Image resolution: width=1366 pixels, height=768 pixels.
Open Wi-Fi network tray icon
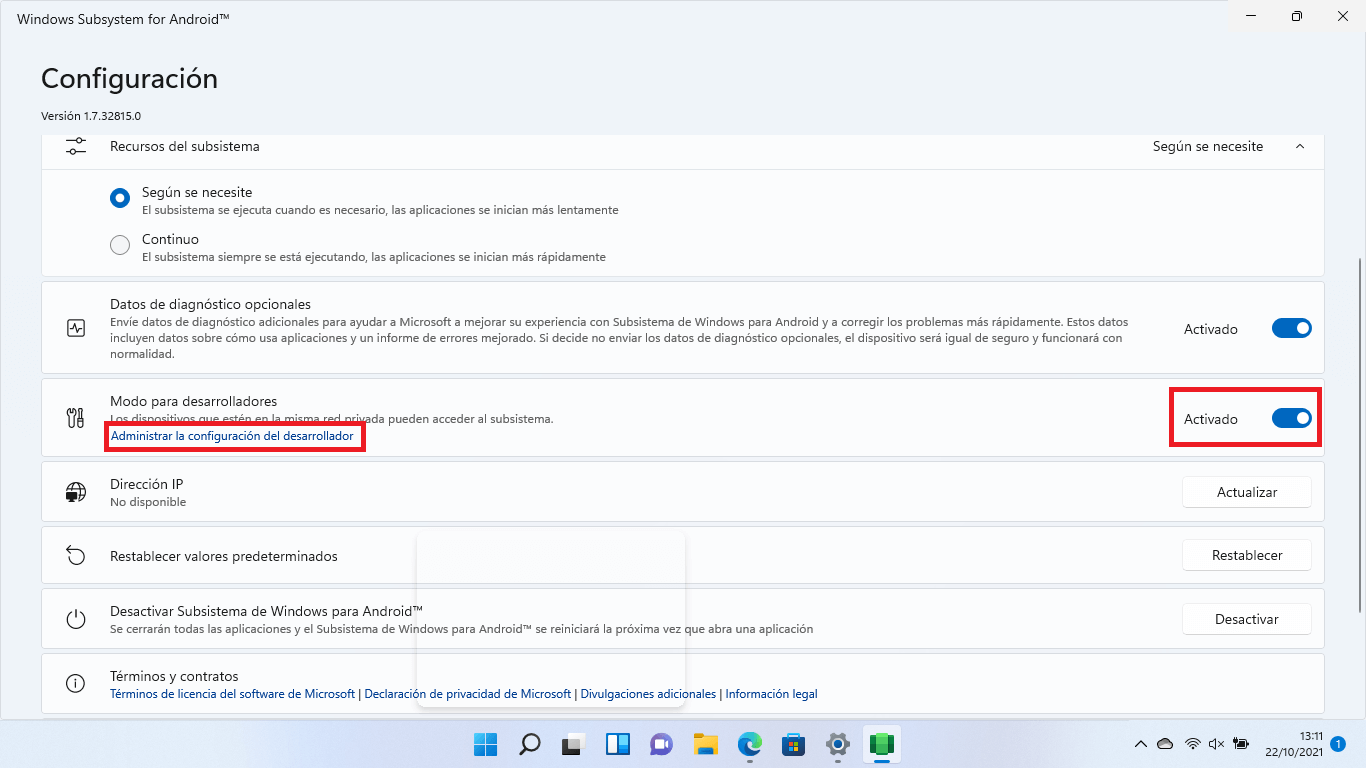click(x=1192, y=744)
